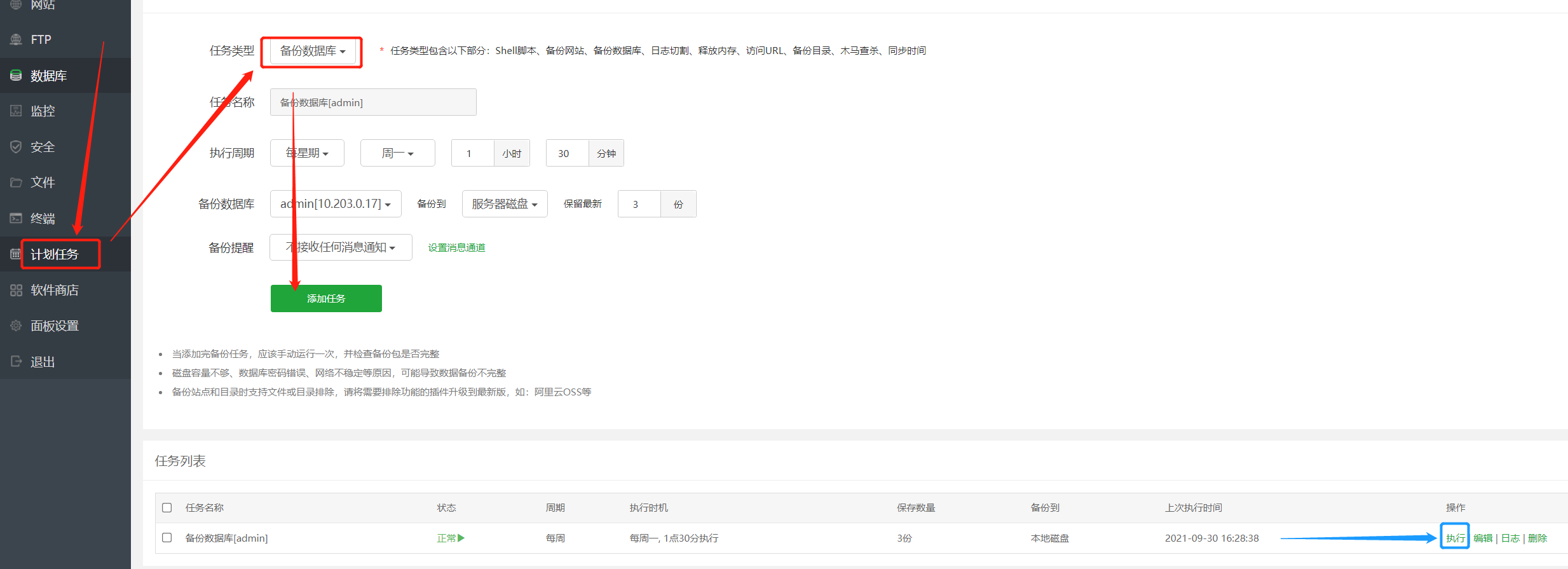Click the software store grid icon
The height and width of the screenshot is (569, 1568).
16,291
